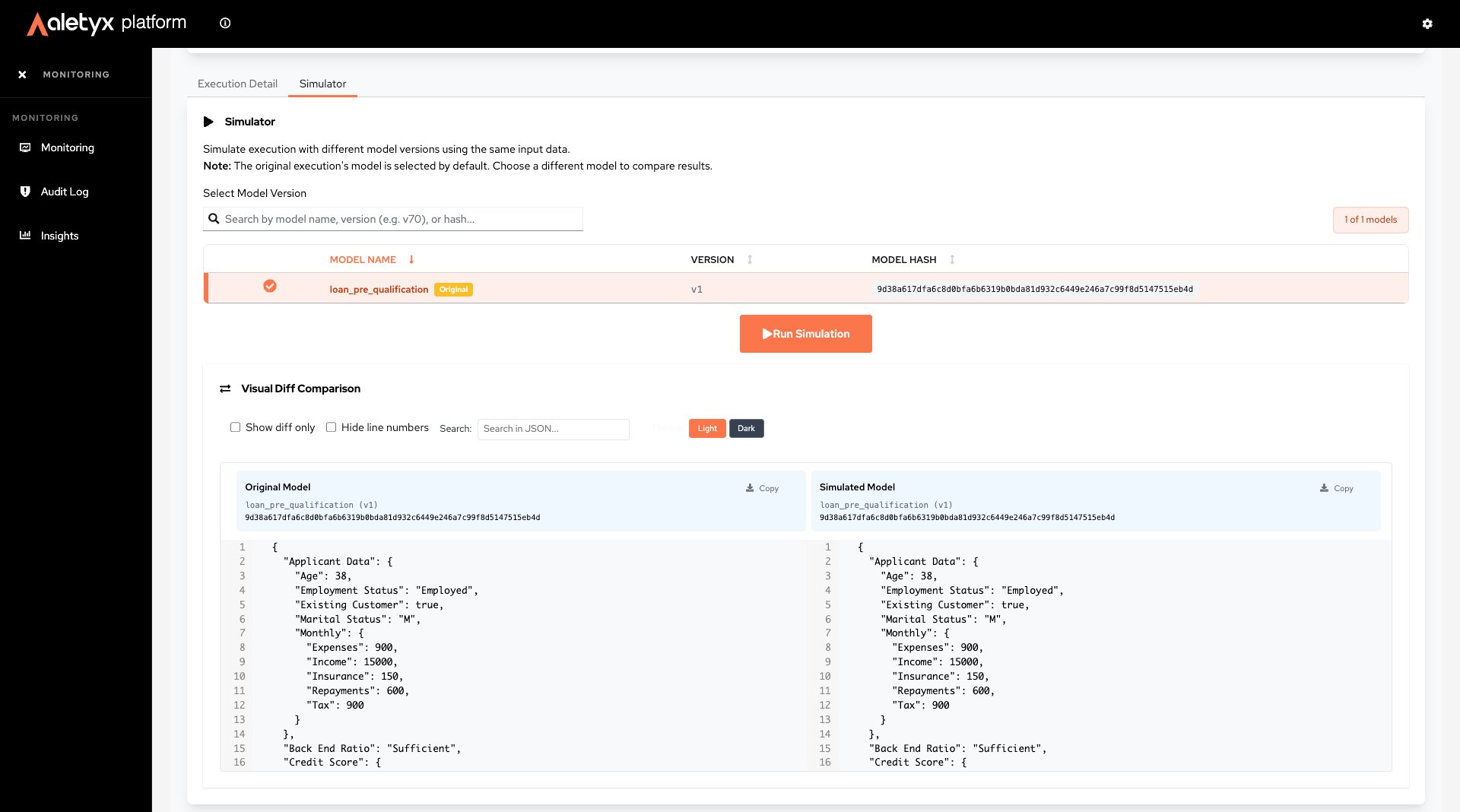Sort by Model Hash column arrows
This screenshot has width=1460, height=812.
pos(952,259)
